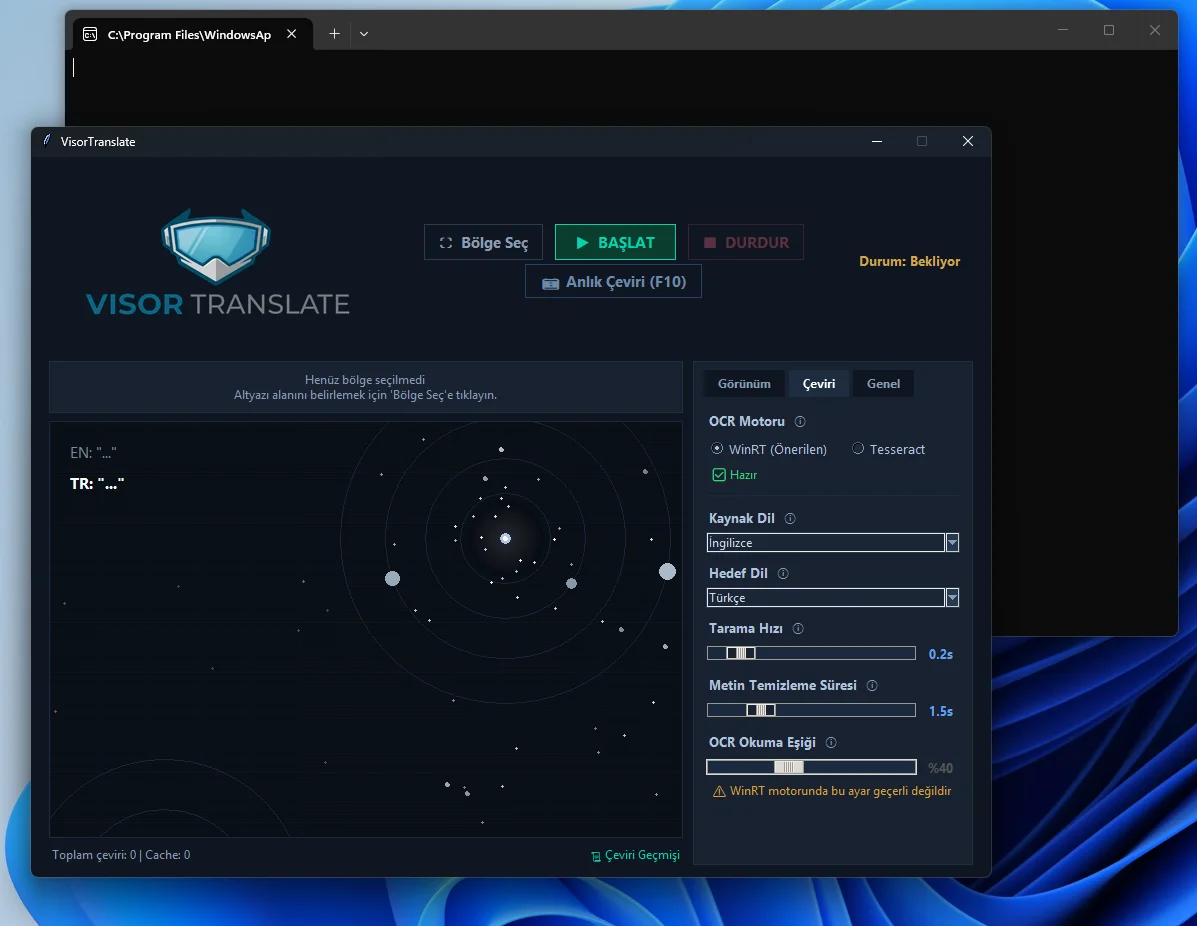Viewport: 1197px width, 926px height.
Task: Click 'Toplam çeviri: 0 | Cache: 0' status
Action: [x=121, y=855]
